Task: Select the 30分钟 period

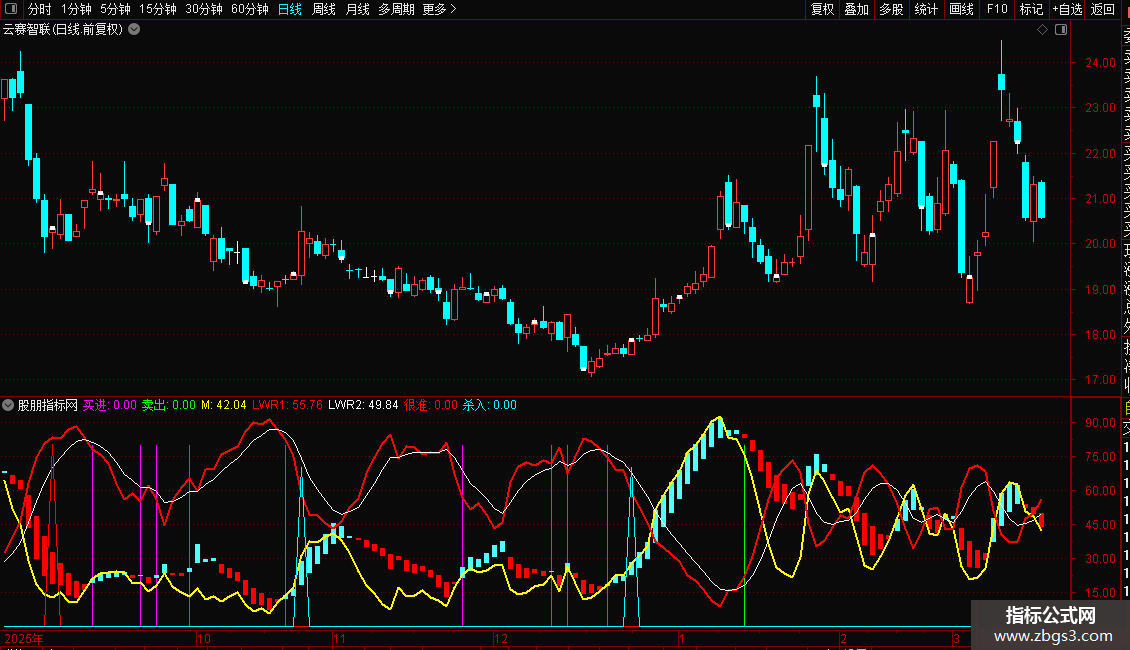Action: click(204, 9)
